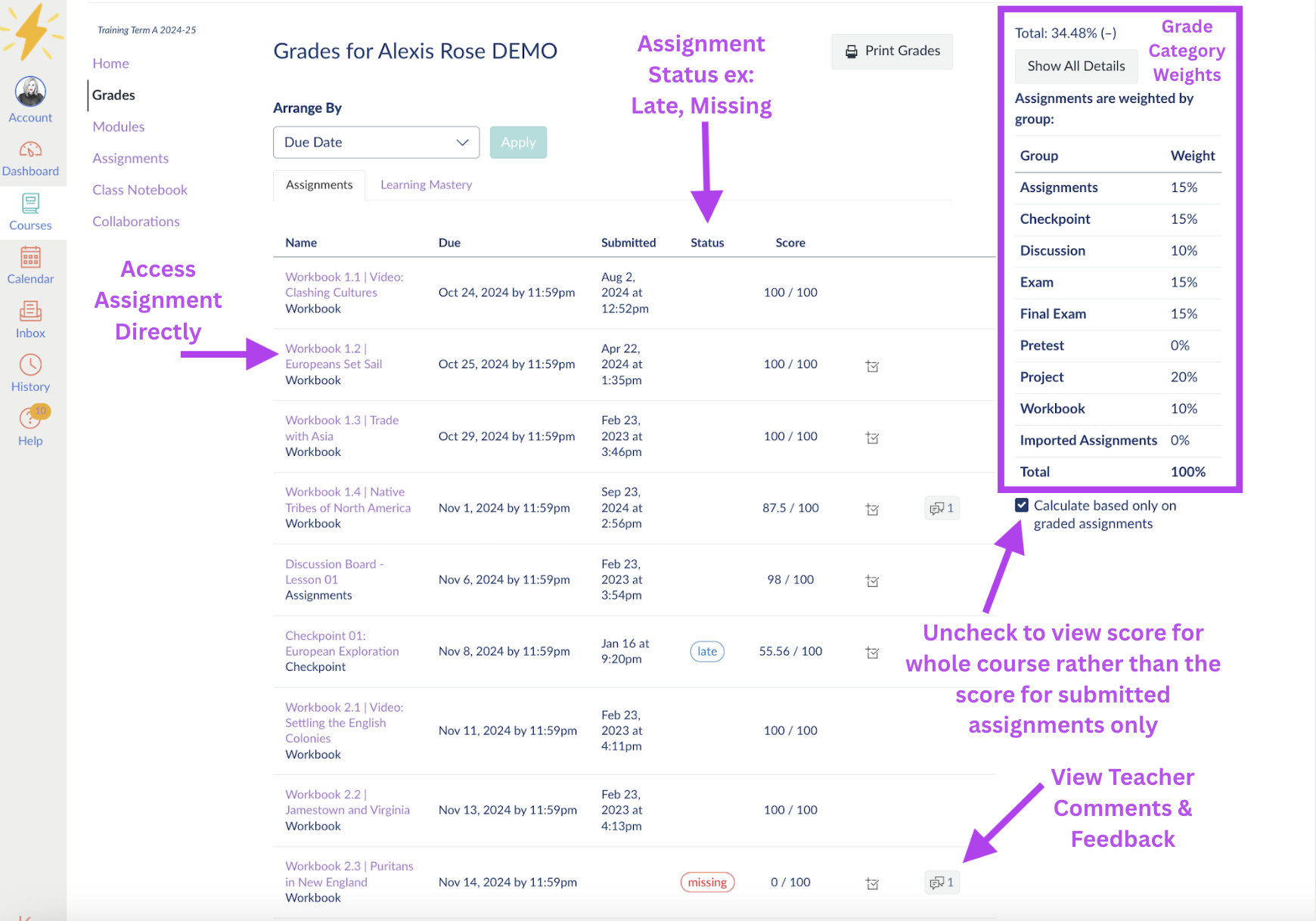The width and height of the screenshot is (1316, 921).
Task: Switch to the Assignments tab
Action: [319, 185]
